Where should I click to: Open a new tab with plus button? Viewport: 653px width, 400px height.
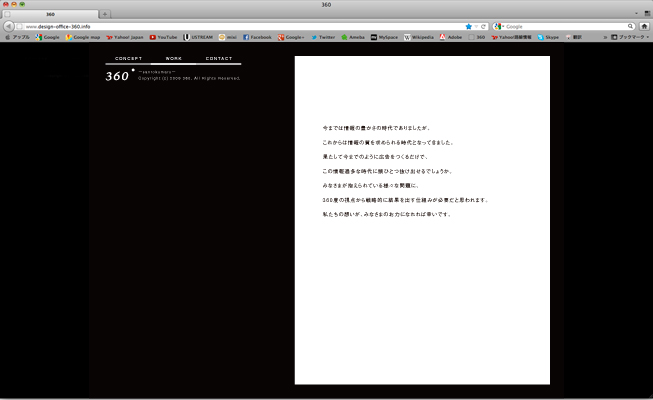pyautogui.click(x=106, y=14)
